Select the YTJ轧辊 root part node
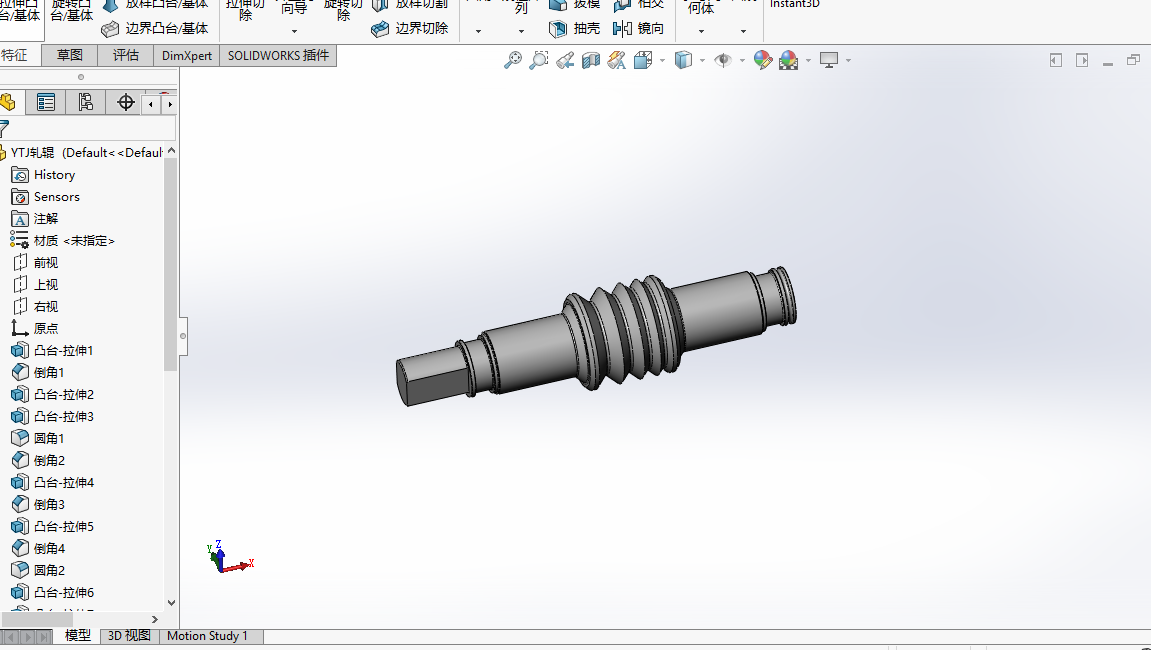Screen dimensions: 1151x650 (x=82, y=153)
